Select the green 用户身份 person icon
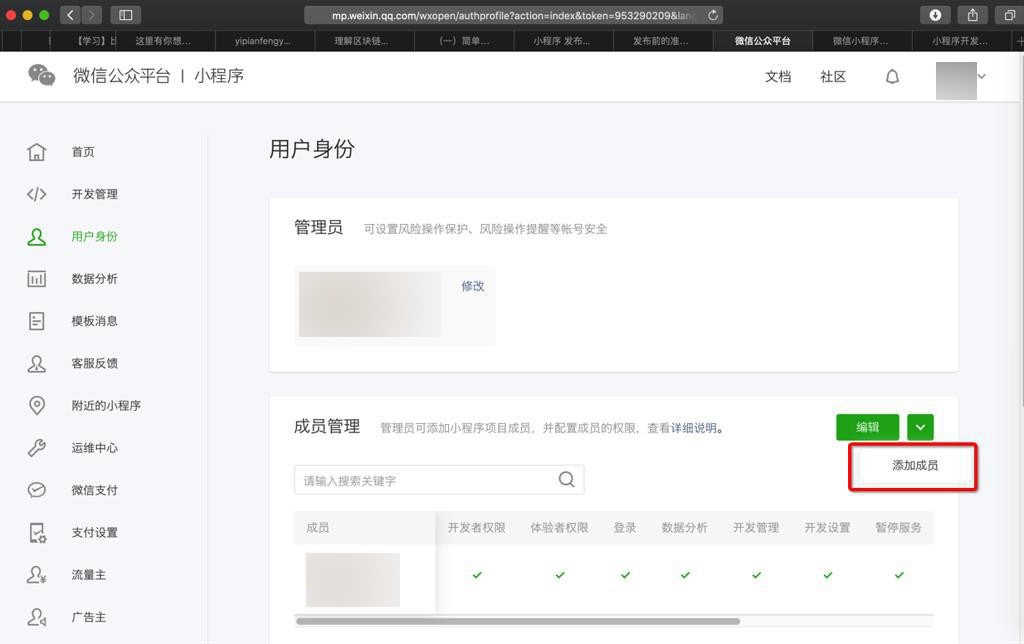This screenshot has width=1024, height=644. point(37,236)
